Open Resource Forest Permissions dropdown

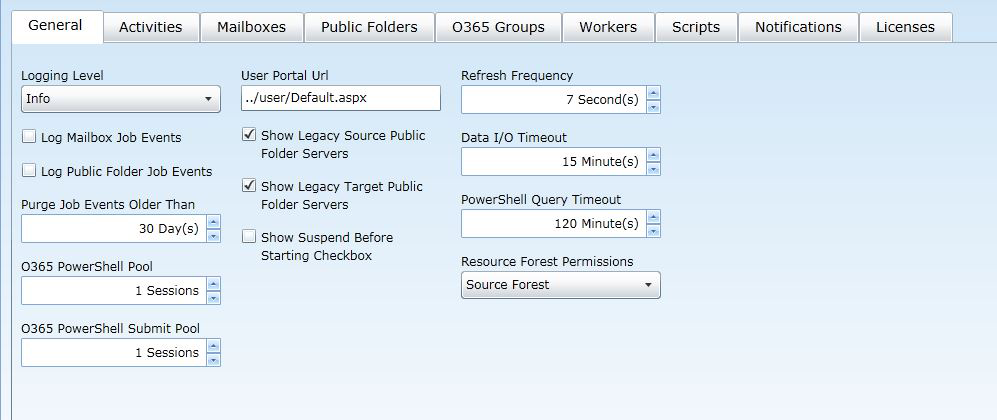[560, 285]
